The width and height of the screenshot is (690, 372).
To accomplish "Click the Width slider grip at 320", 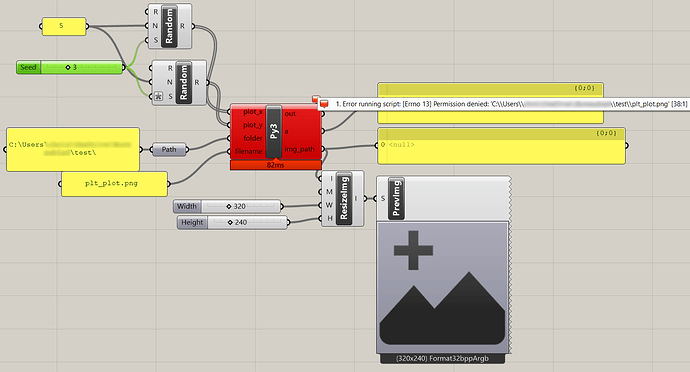I will tap(229, 206).
